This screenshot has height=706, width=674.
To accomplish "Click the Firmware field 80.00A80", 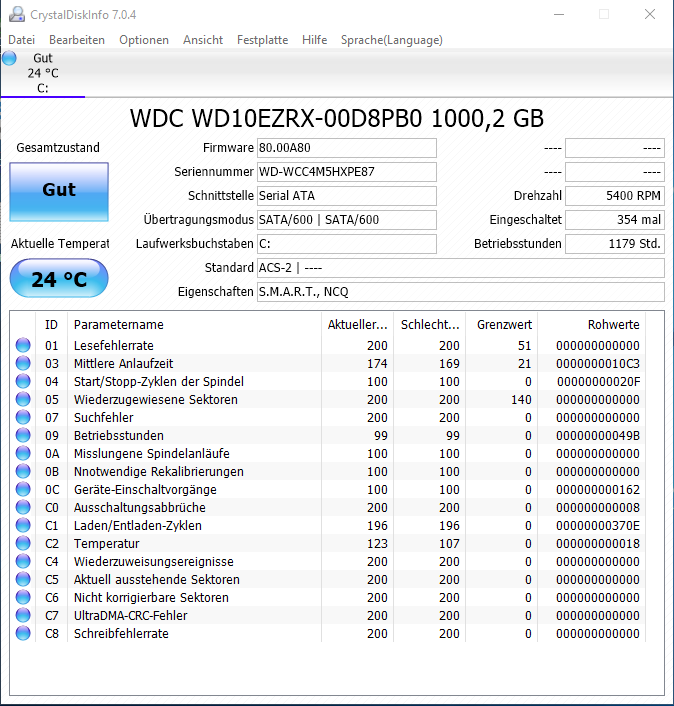I will [347, 148].
